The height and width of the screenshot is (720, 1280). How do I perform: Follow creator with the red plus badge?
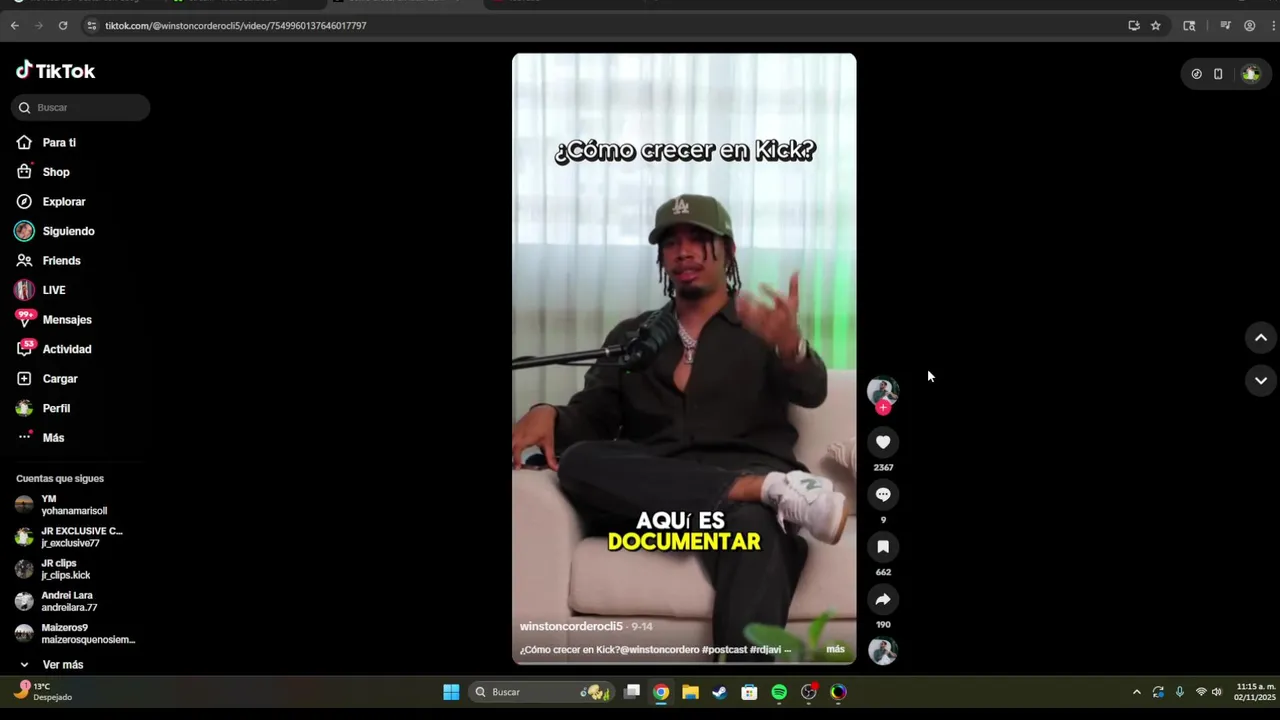(883, 408)
